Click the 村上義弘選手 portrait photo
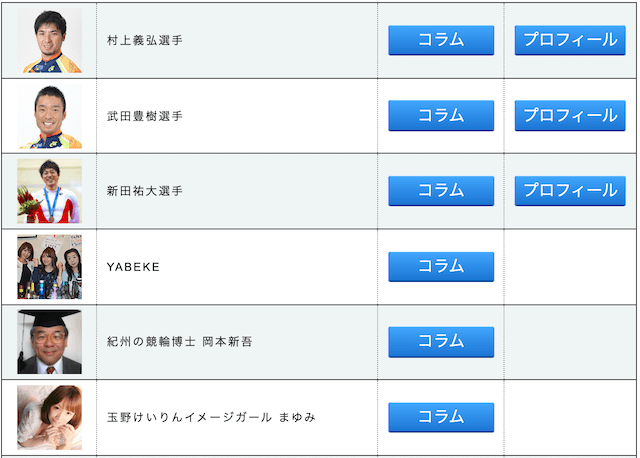This screenshot has height=458, width=640. [x=49, y=40]
